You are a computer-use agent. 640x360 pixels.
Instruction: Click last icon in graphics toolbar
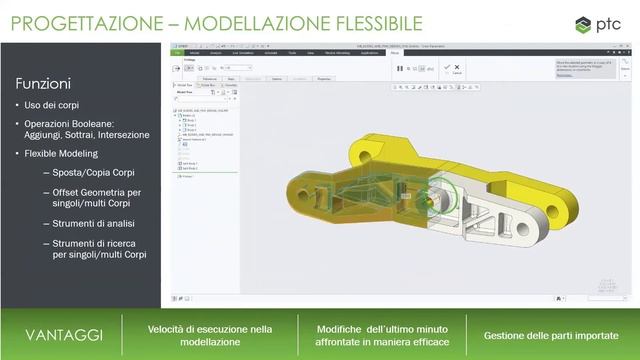tap(476, 87)
